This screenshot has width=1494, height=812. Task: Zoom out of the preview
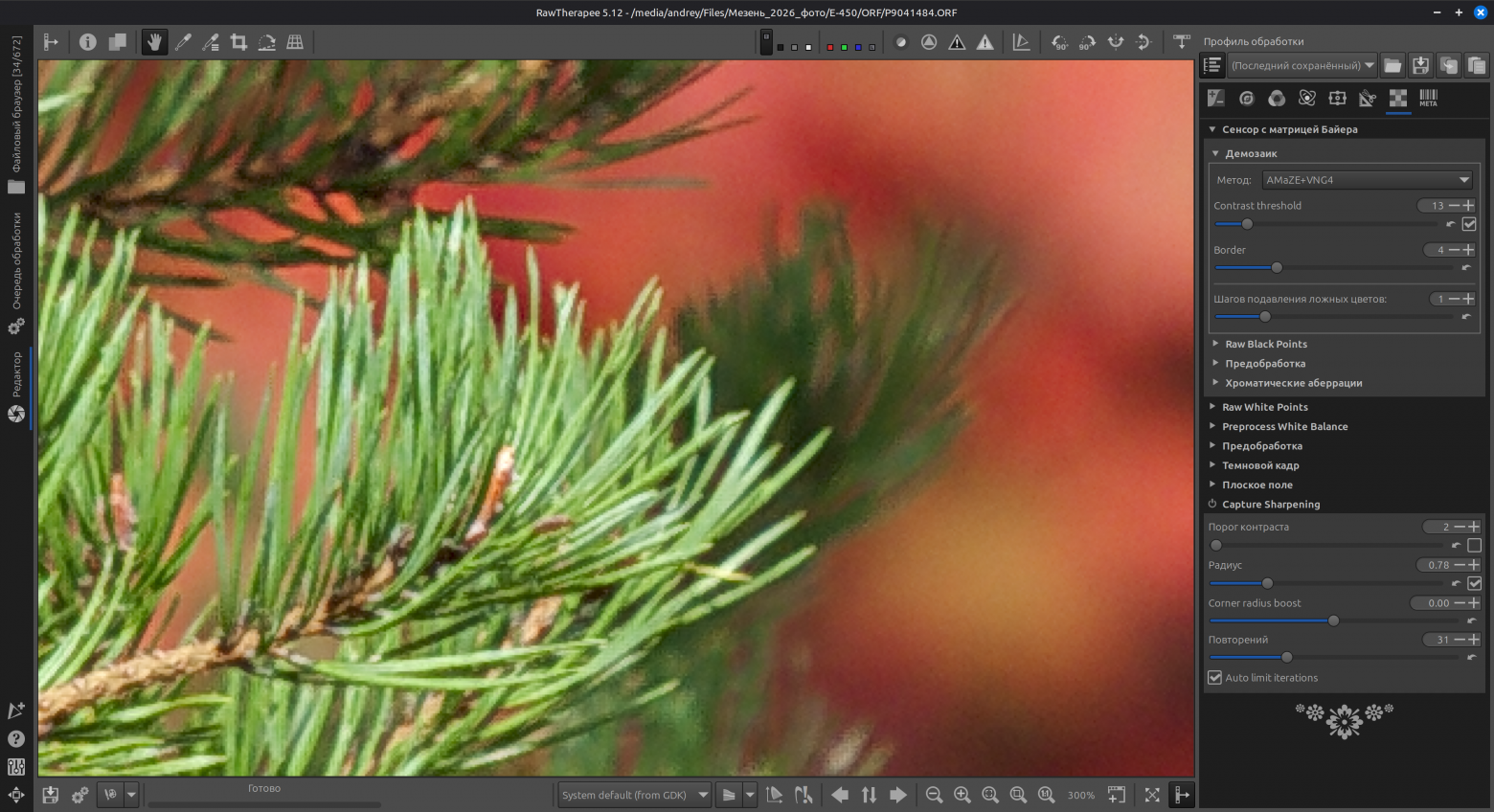point(934,795)
